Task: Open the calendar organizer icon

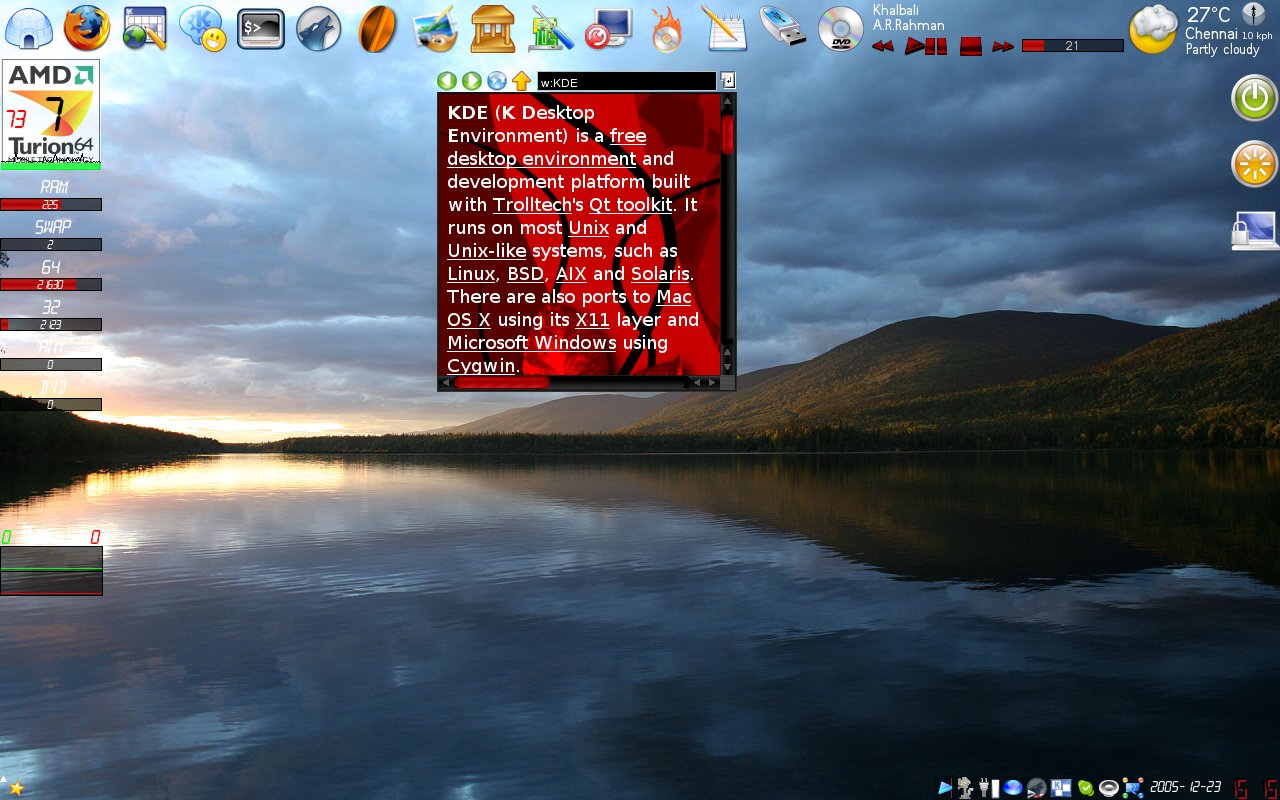Action: click(144, 28)
